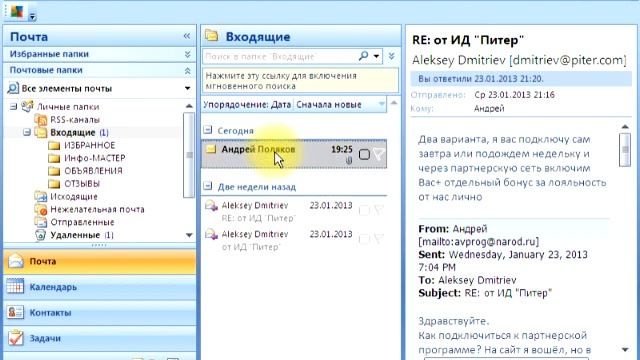The height and width of the screenshot is (360, 640).
Task: Open the ОБЪЯВЛЕНИЯ subfolder
Action: (x=93, y=171)
